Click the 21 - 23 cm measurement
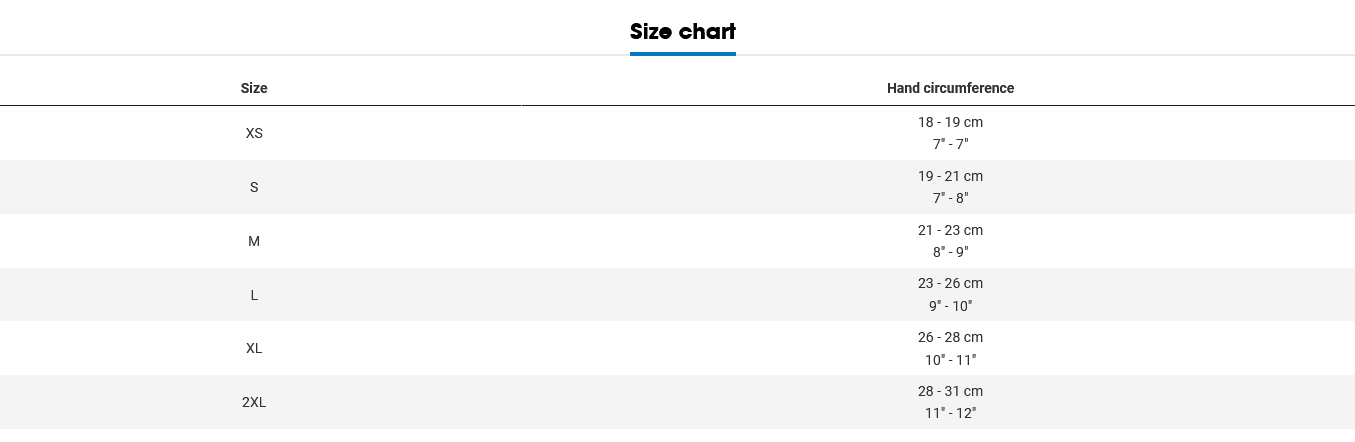1355x442 pixels. tap(950, 230)
